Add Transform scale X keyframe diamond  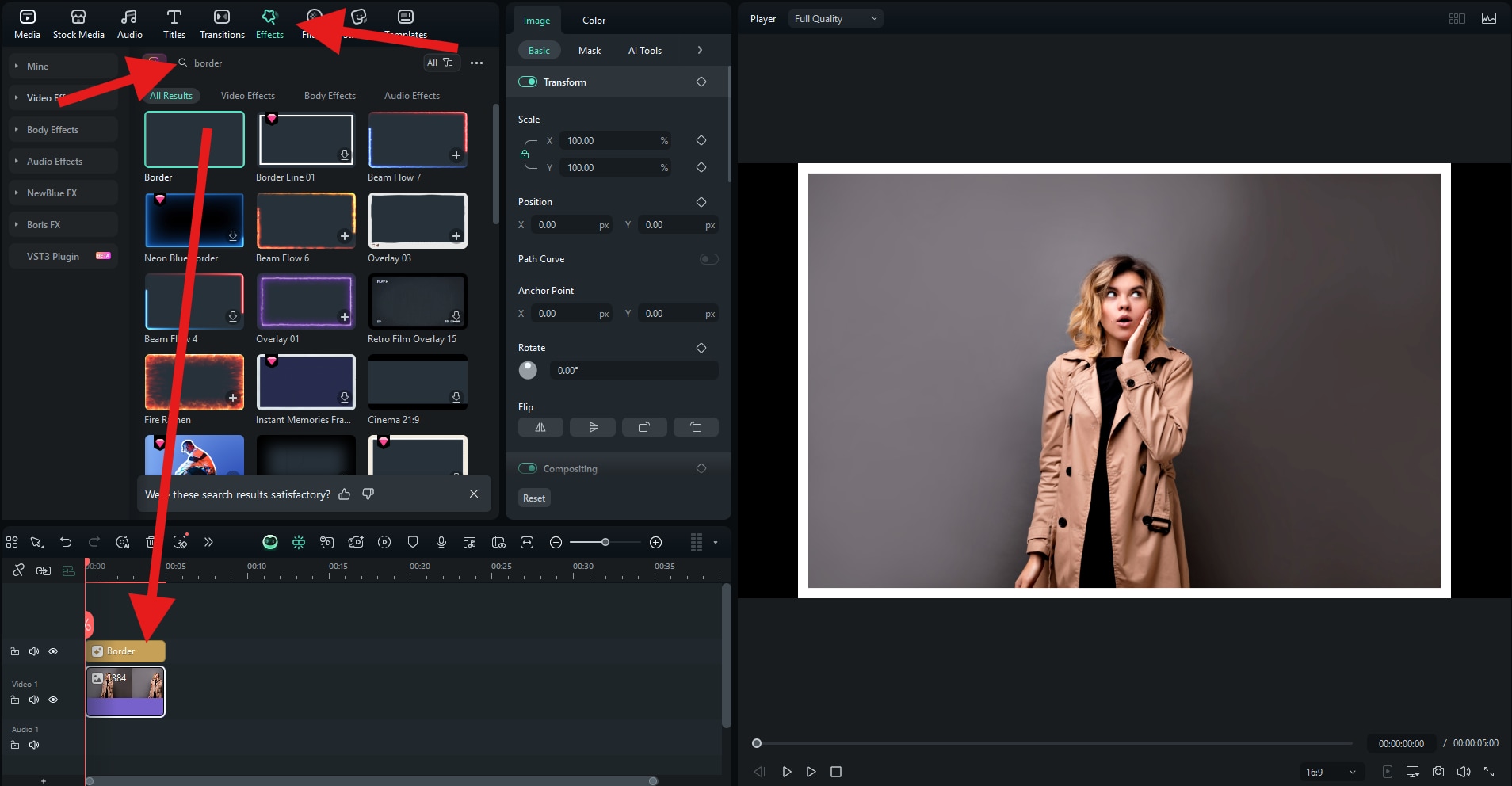pyautogui.click(x=701, y=140)
